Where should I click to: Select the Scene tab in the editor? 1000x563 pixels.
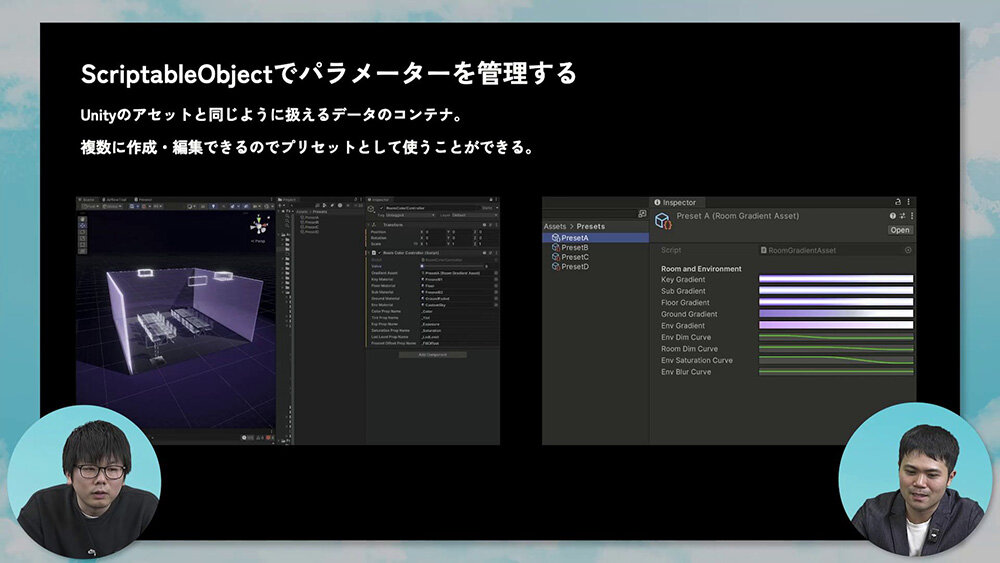pos(88,199)
